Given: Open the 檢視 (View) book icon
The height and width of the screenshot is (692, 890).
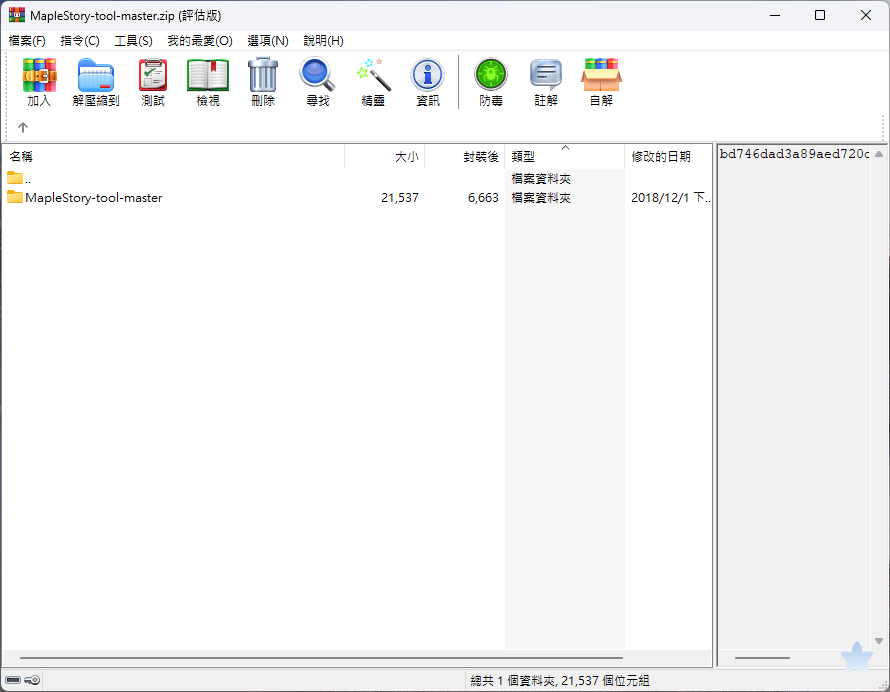Looking at the screenshot, I should [x=208, y=81].
